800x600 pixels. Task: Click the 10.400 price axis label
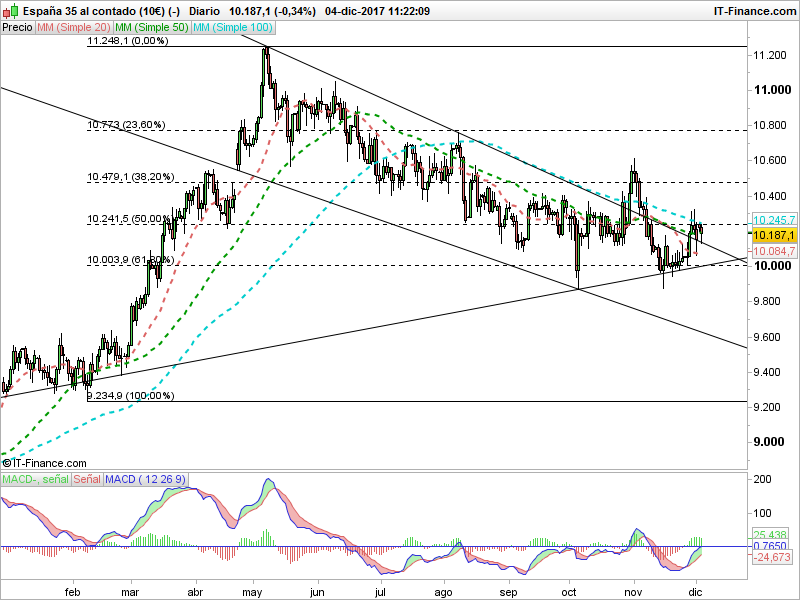[769, 196]
